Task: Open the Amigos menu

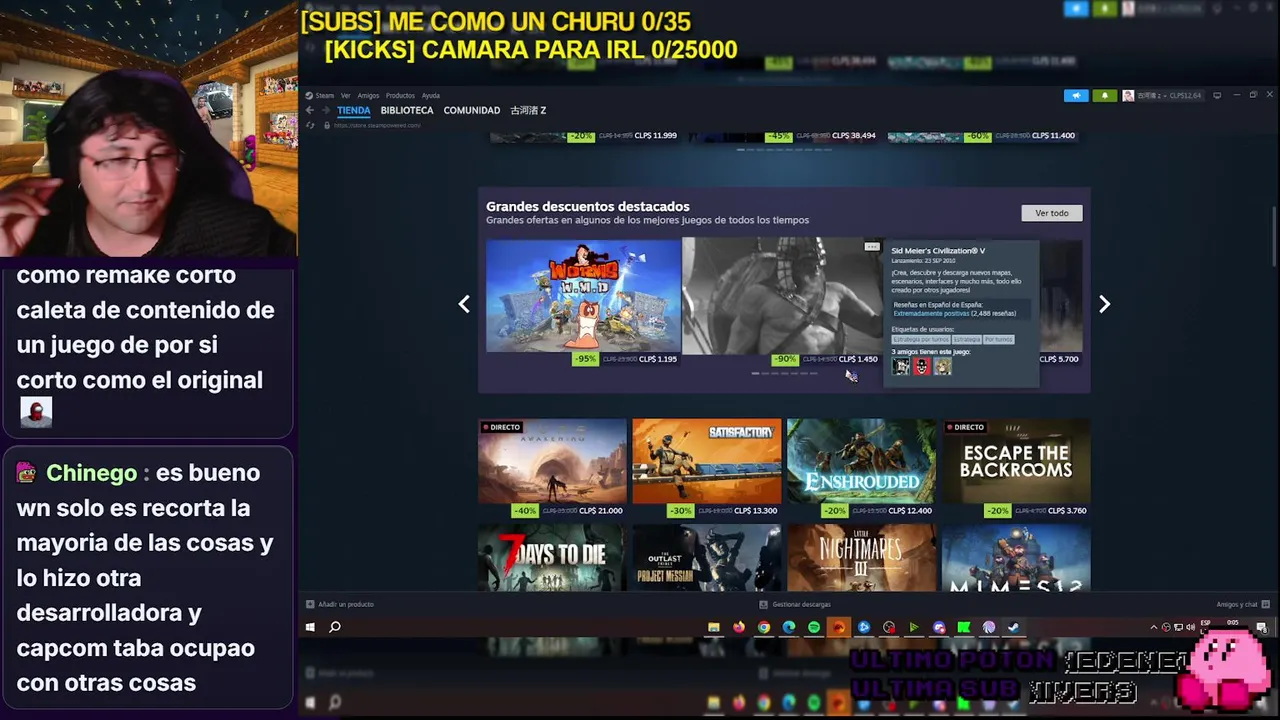Action: click(368, 96)
